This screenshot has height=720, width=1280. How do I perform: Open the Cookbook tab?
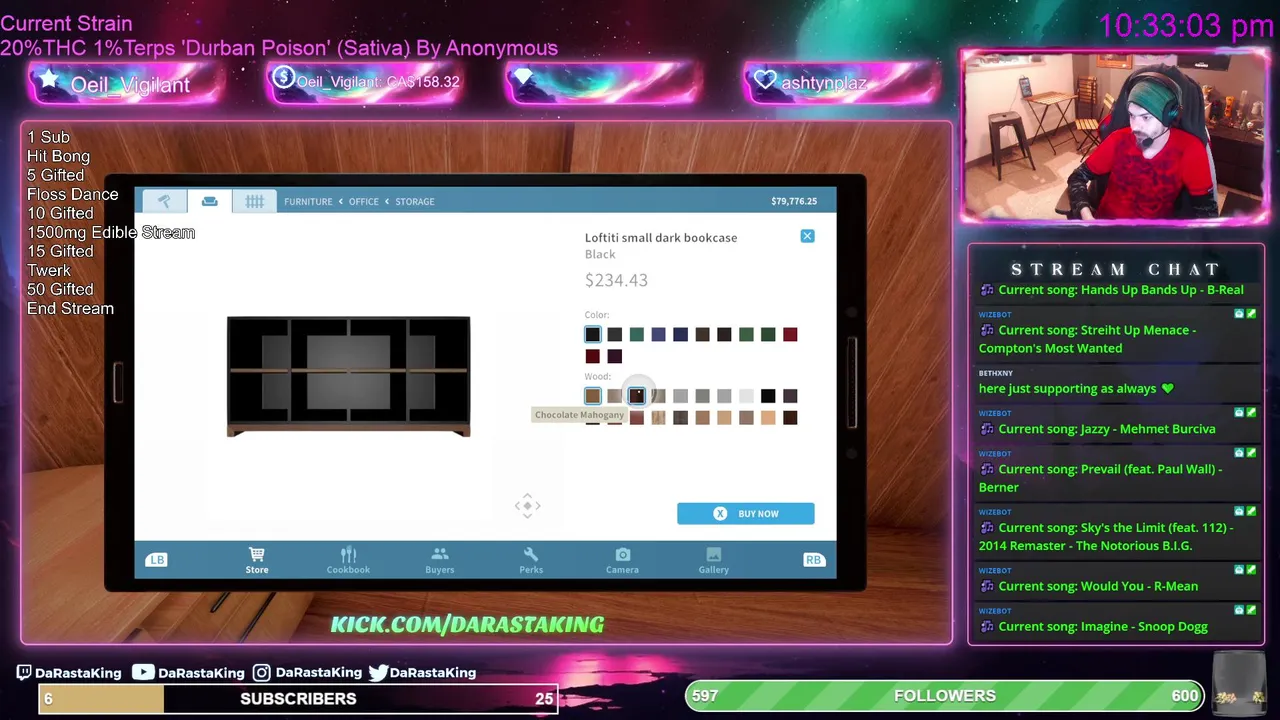[348, 560]
